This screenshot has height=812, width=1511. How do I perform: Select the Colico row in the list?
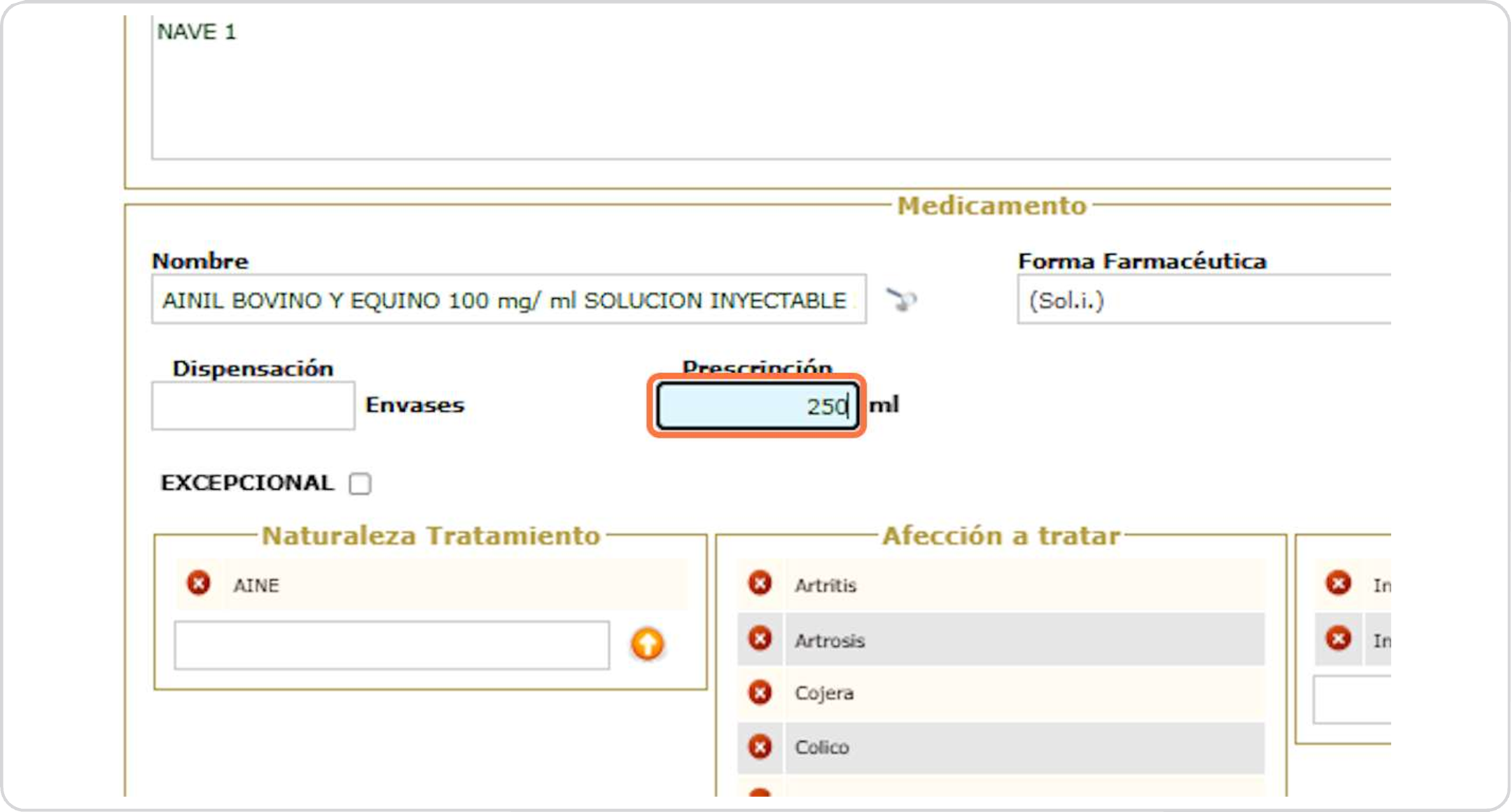coord(1022,748)
